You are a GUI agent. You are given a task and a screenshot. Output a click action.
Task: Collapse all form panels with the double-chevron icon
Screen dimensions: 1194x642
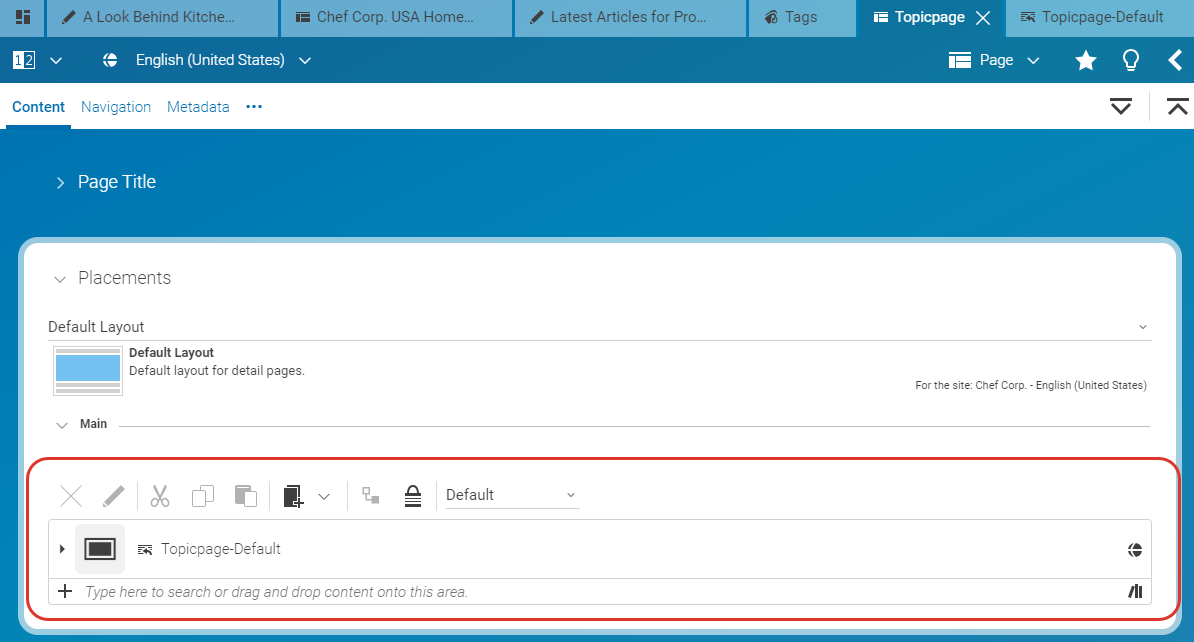(x=1177, y=105)
